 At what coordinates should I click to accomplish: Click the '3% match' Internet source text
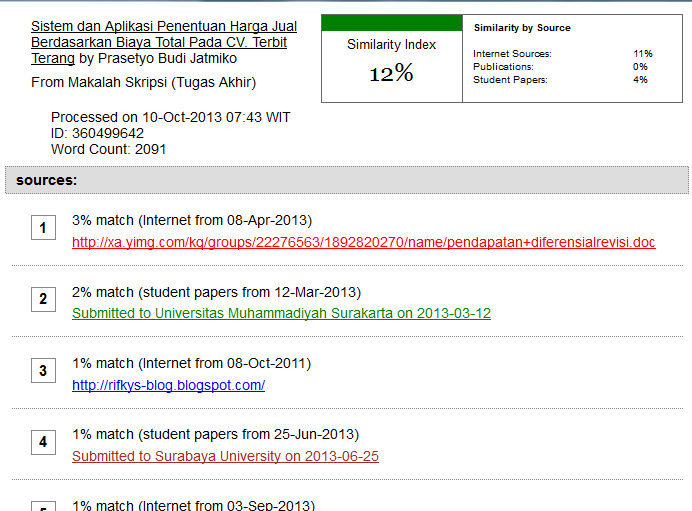click(x=192, y=220)
